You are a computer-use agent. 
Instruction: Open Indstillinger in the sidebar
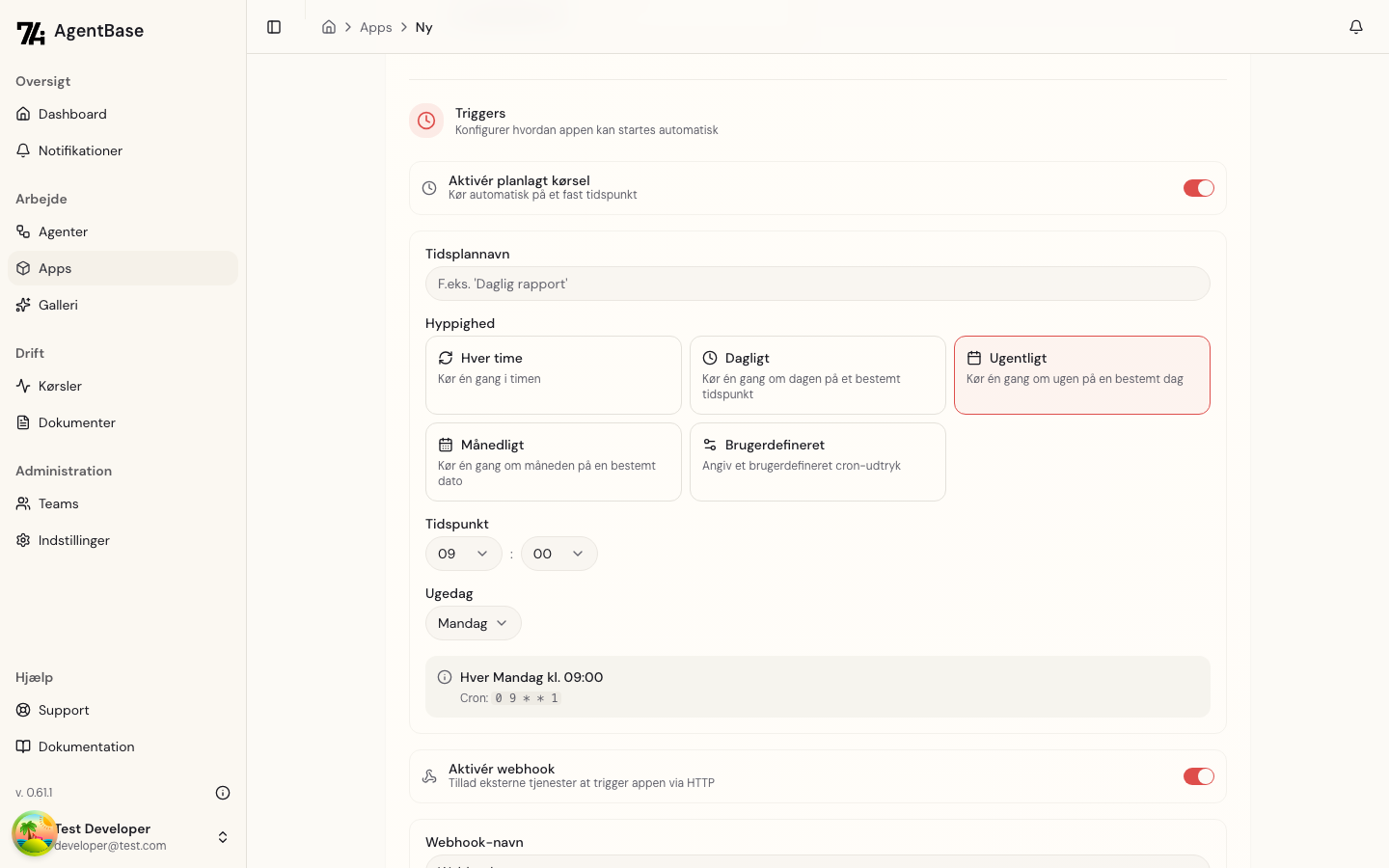coord(74,540)
